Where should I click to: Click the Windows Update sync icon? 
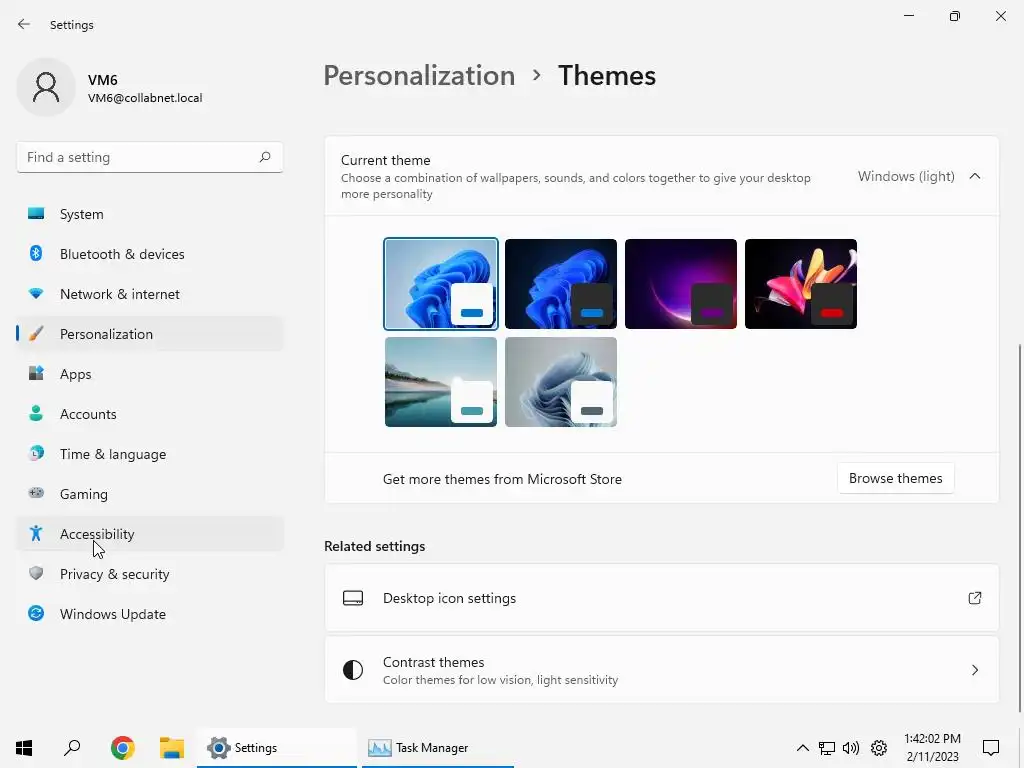36,613
